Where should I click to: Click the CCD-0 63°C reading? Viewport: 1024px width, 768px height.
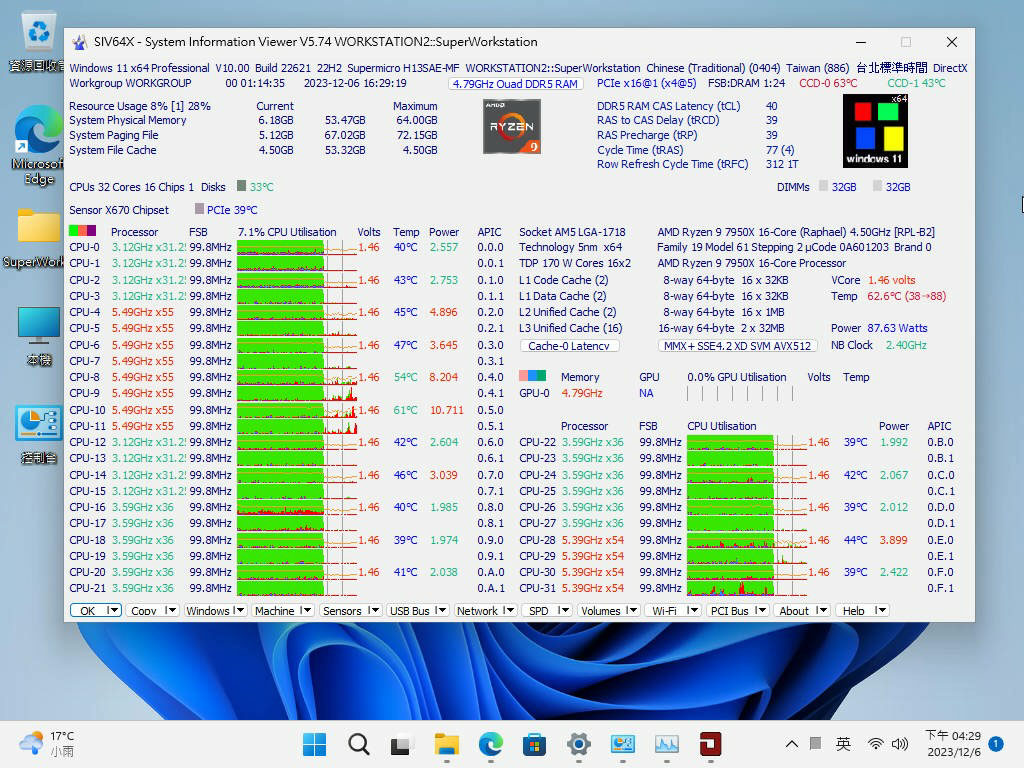(x=828, y=84)
